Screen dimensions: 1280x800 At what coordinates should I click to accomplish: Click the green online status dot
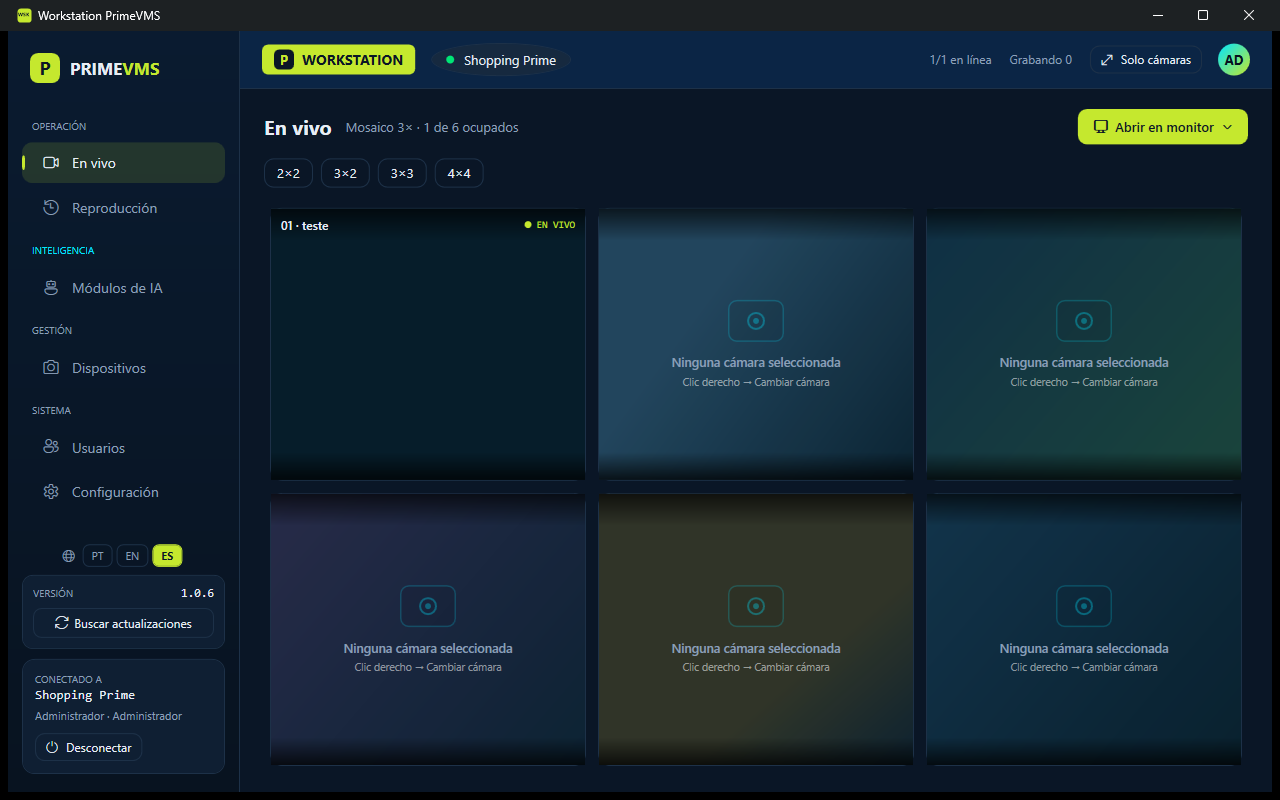tap(450, 60)
